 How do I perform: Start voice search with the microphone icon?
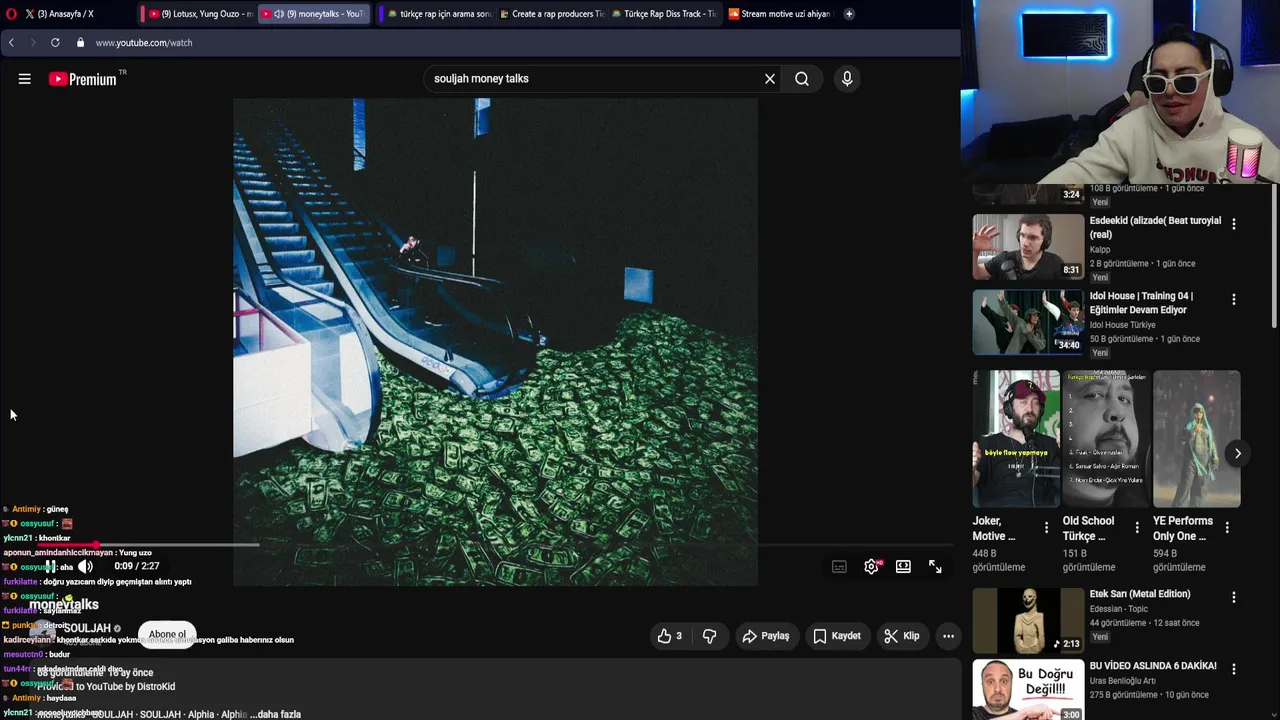(x=847, y=79)
